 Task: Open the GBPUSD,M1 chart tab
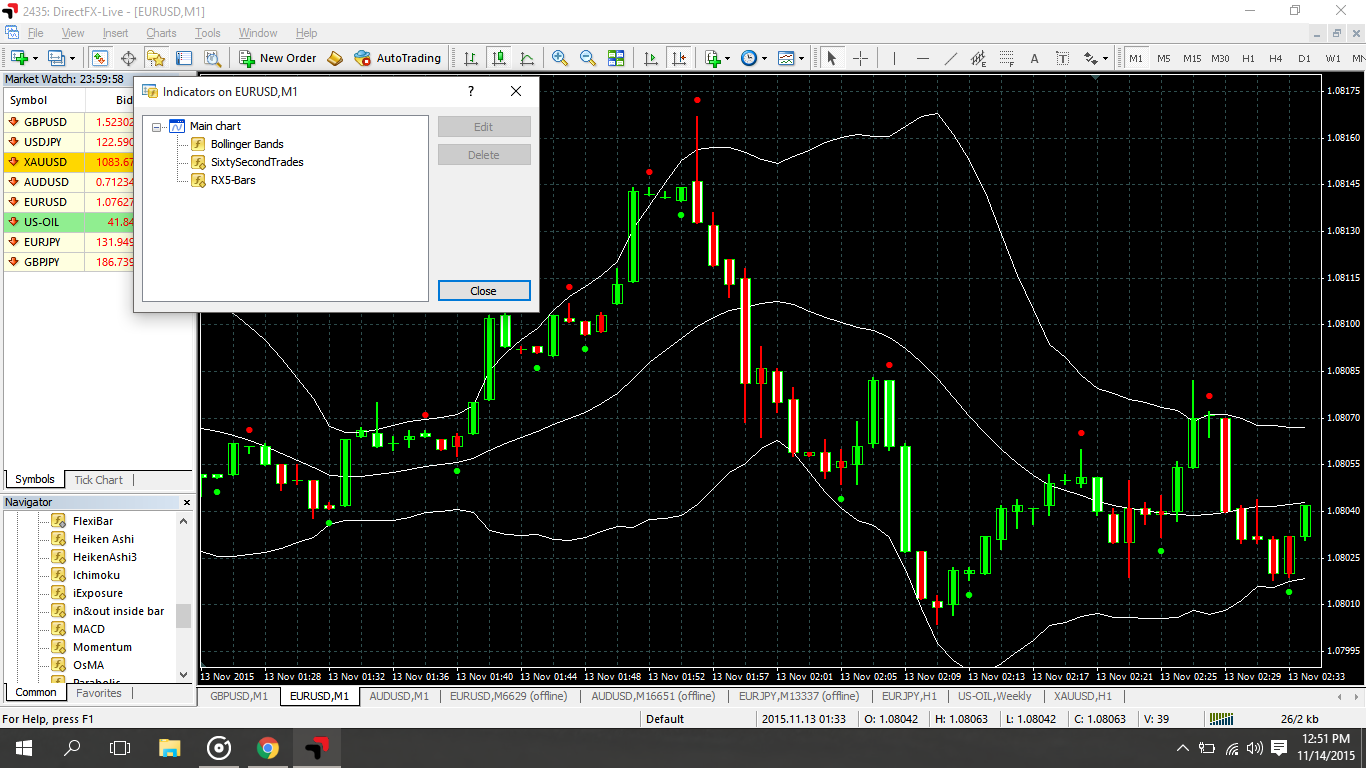[239, 696]
